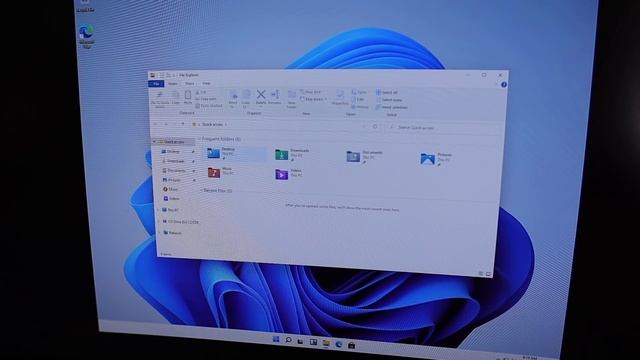The width and height of the screenshot is (640, 360).
Task: Collapse Quick access in navigation pane
Action: [x=154, y=142]
